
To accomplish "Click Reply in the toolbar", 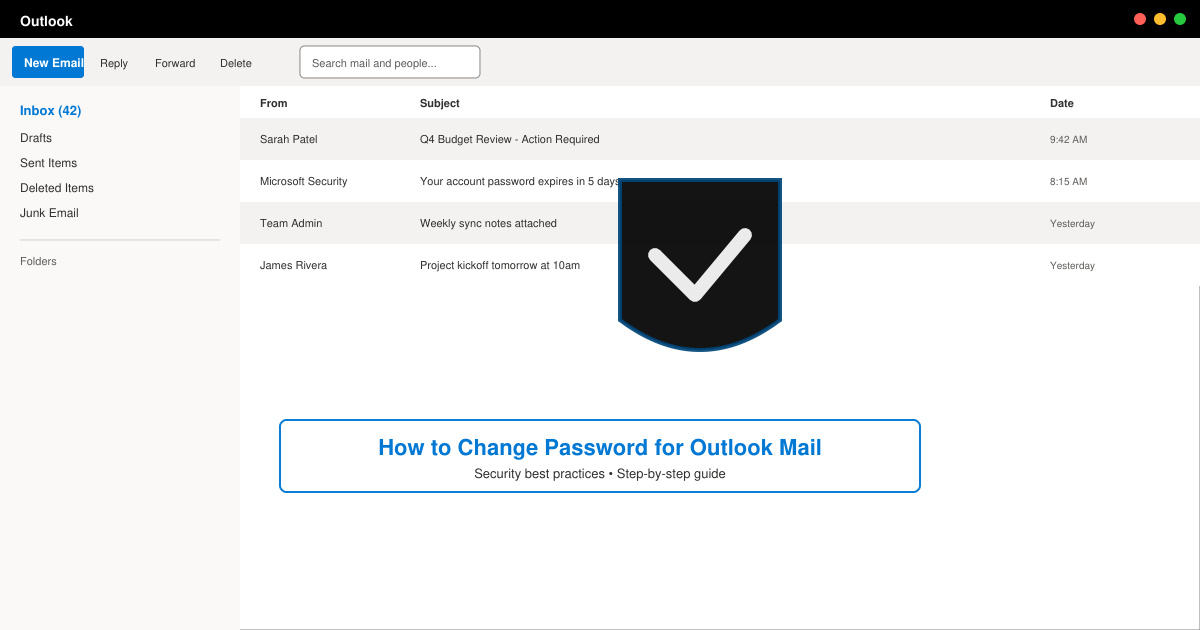I will coord(114,63).
